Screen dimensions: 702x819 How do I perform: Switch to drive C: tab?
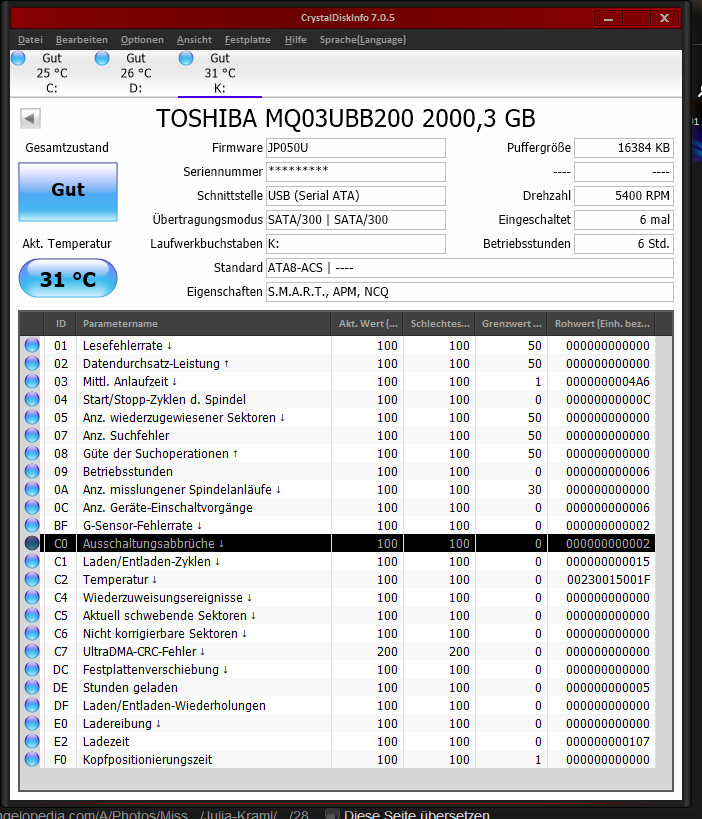pyautogui.click(x=52, y=73)
